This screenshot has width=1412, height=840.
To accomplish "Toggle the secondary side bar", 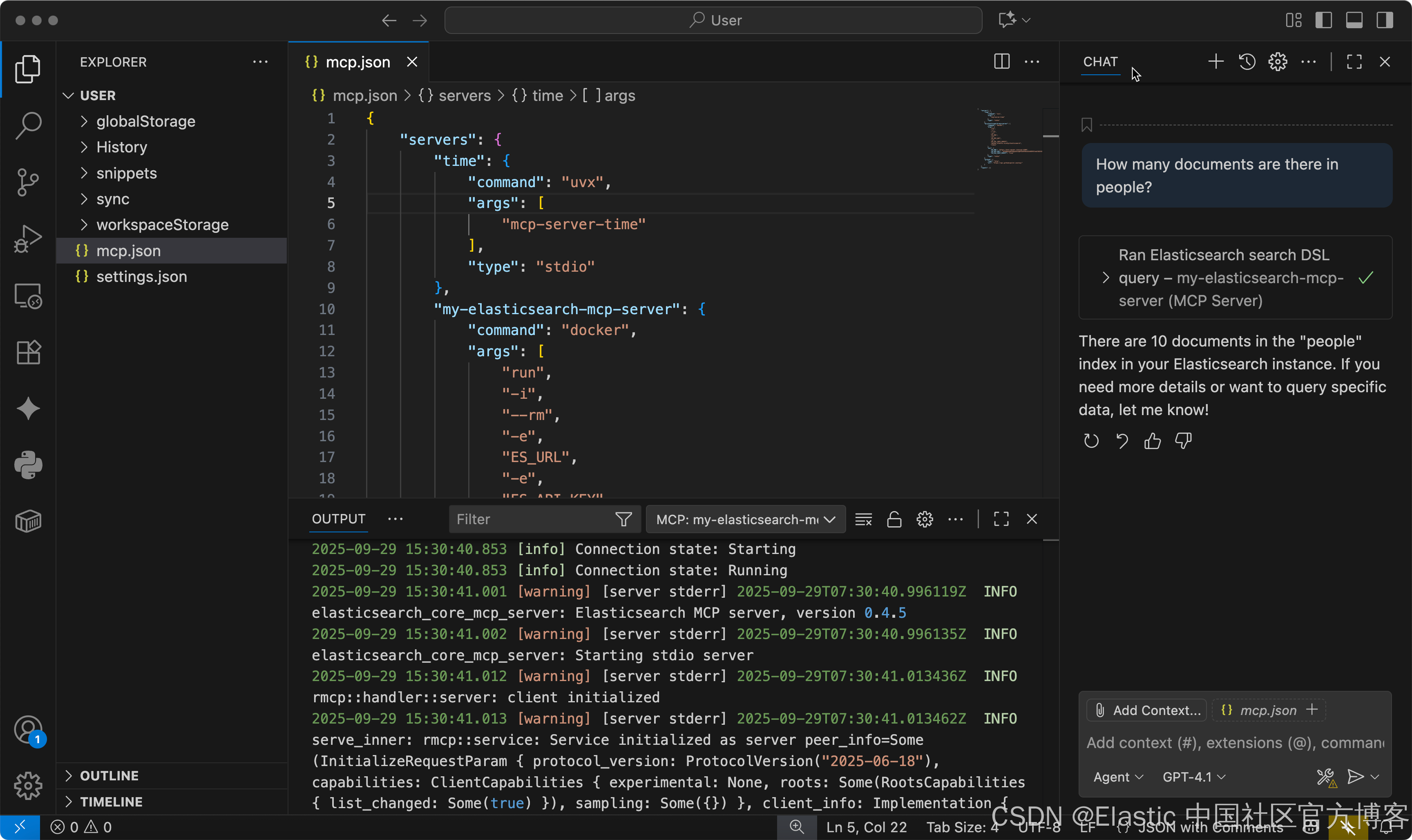I will pyautogui.click(x=1384, y=20).
